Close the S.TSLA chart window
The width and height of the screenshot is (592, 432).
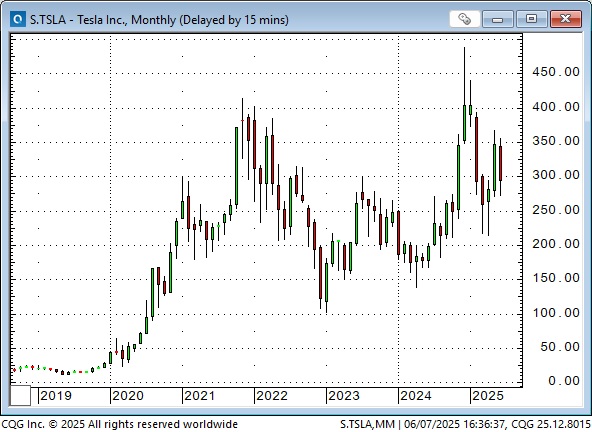point(566,19)
